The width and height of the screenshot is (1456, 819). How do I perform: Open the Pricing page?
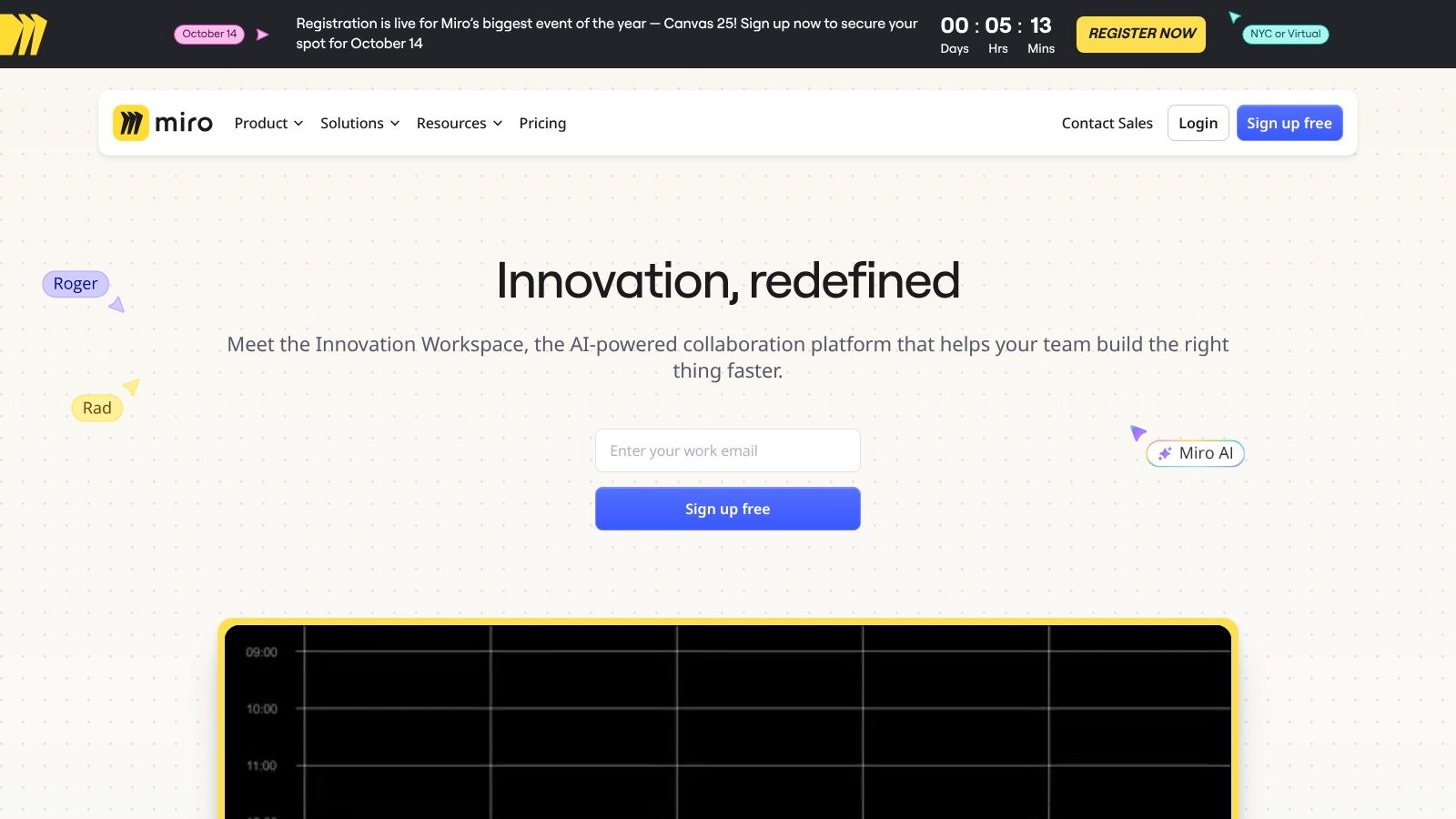coord(542,123)
